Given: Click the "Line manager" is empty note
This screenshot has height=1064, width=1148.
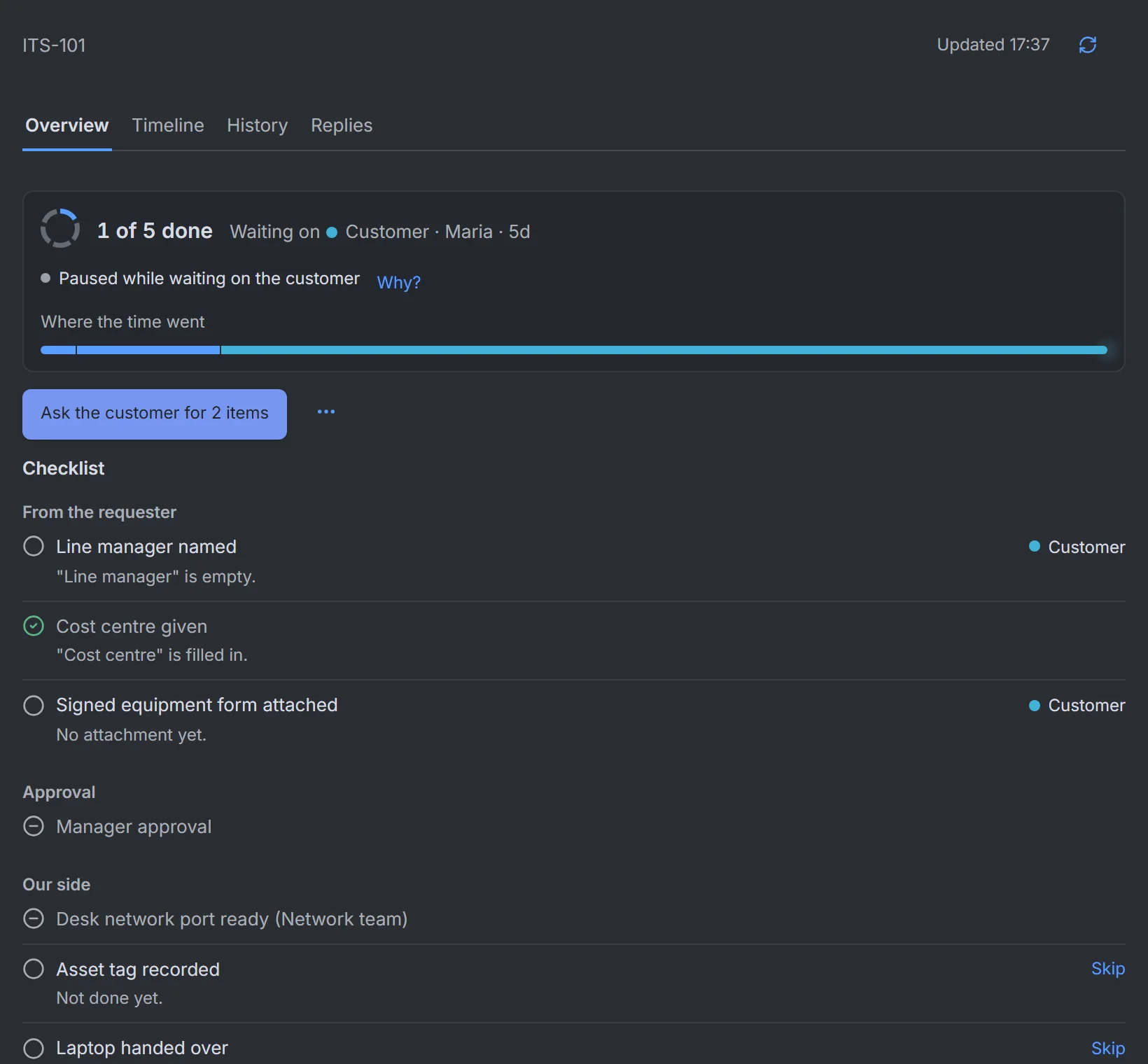Looking at the screenshot, I should pos(156,577).
